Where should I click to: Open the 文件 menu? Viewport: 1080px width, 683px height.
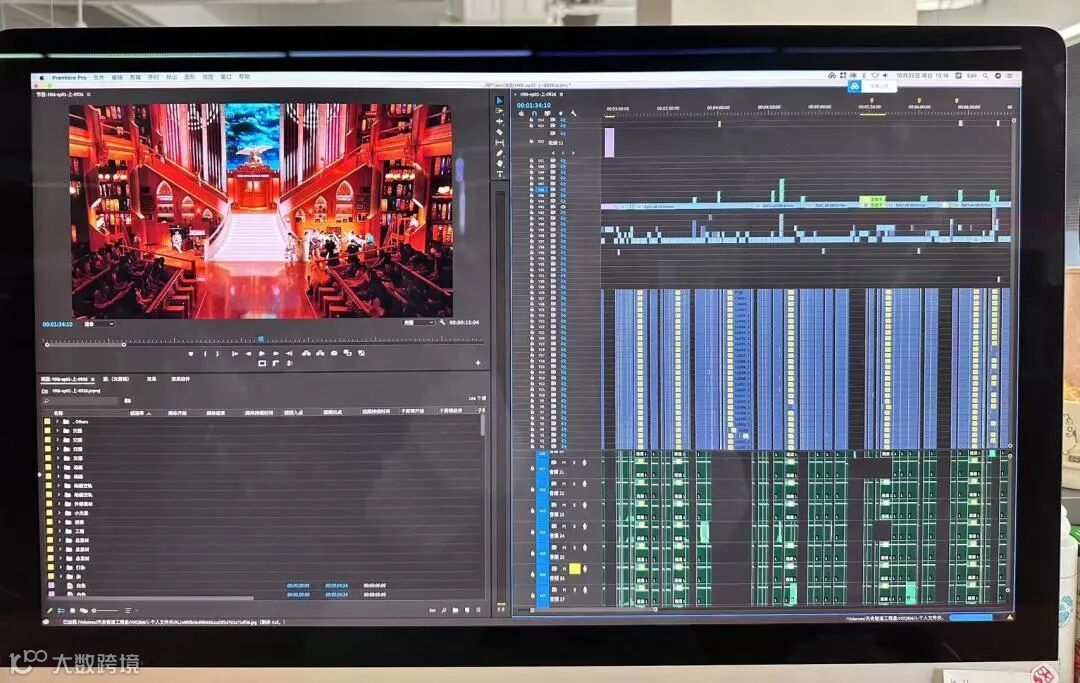click(x=98, y=78)
